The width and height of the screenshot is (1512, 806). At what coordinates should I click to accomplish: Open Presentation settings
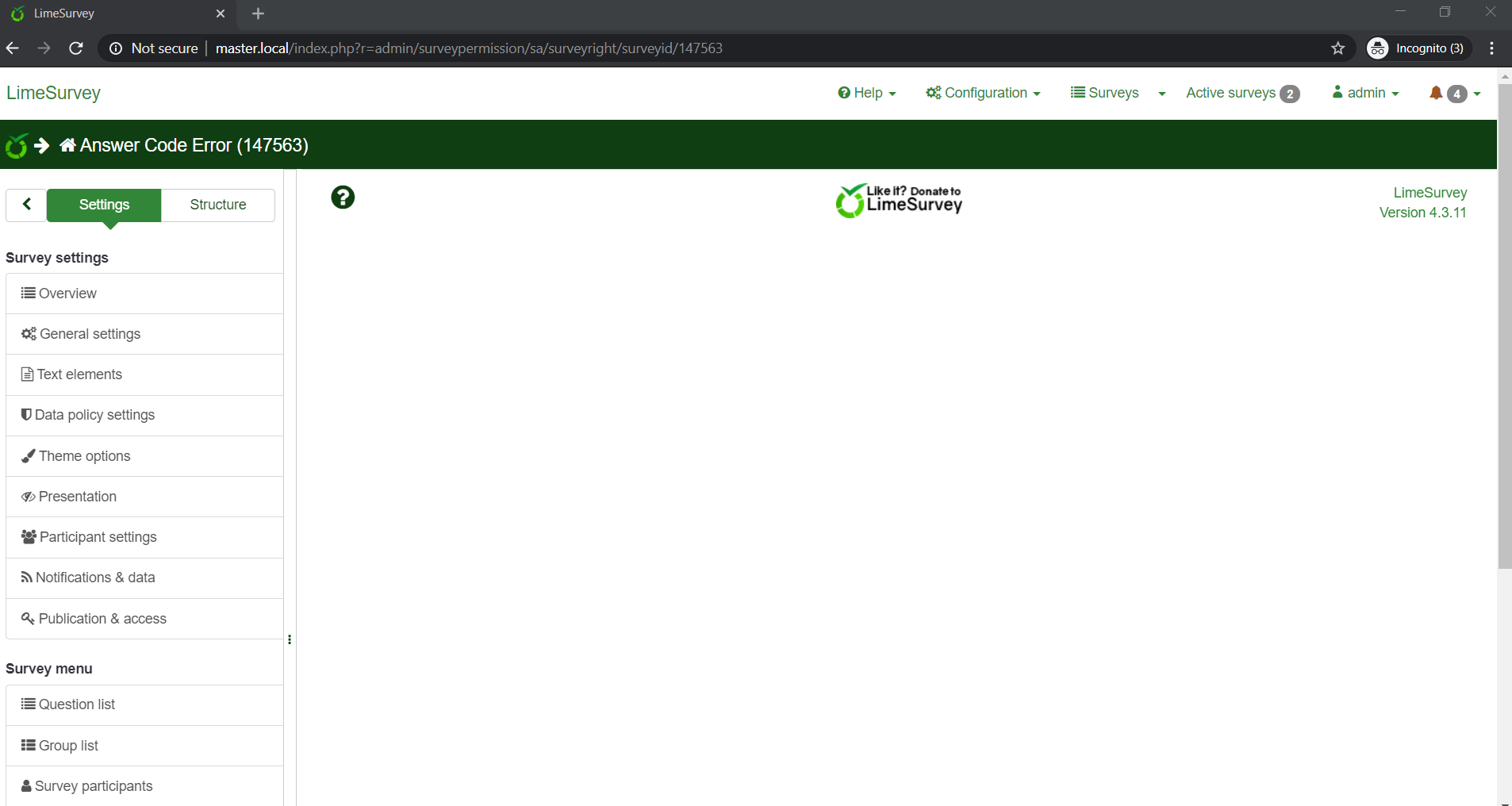144,497
